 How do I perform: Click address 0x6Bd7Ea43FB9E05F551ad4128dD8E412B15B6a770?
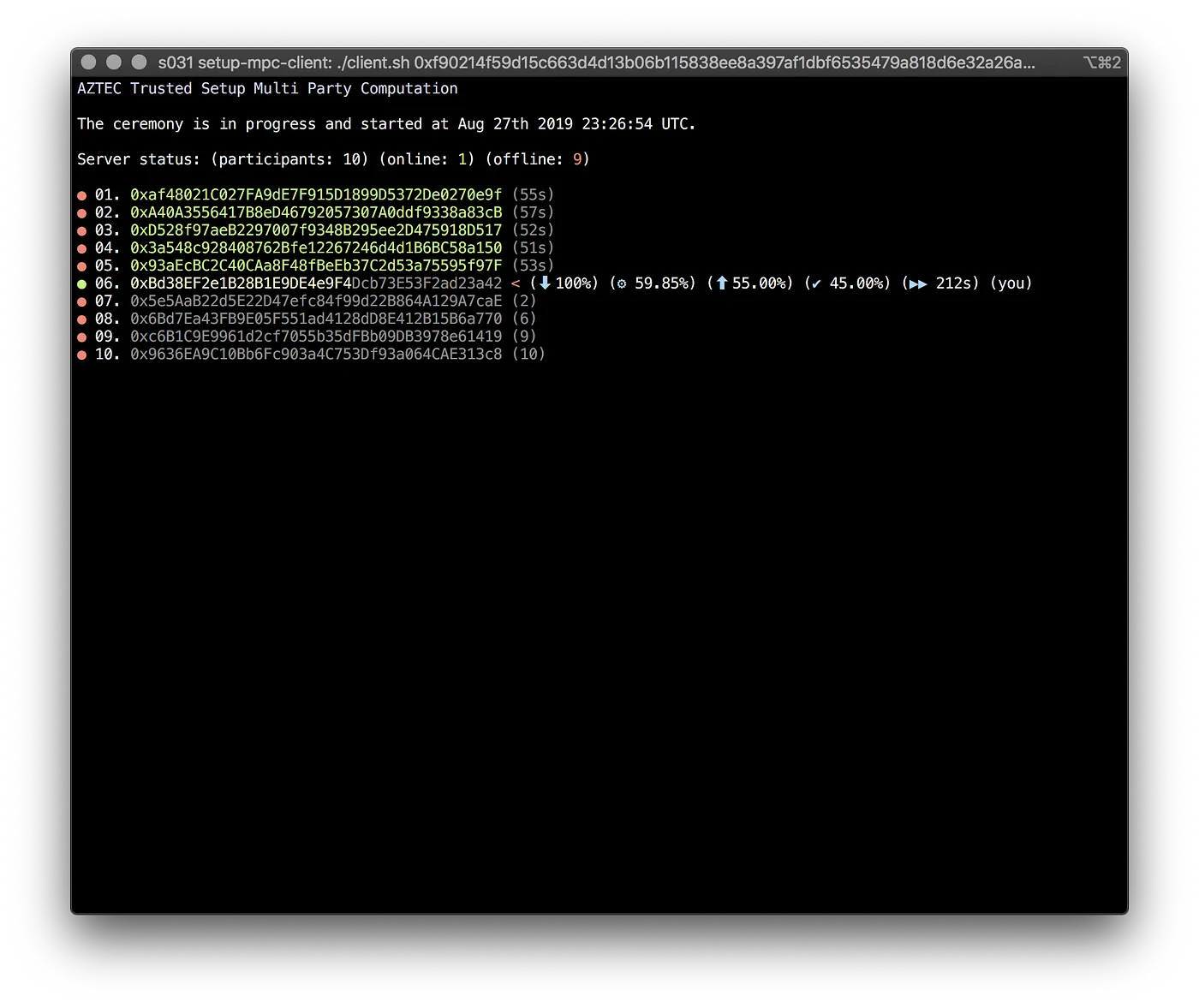[316, 319]
